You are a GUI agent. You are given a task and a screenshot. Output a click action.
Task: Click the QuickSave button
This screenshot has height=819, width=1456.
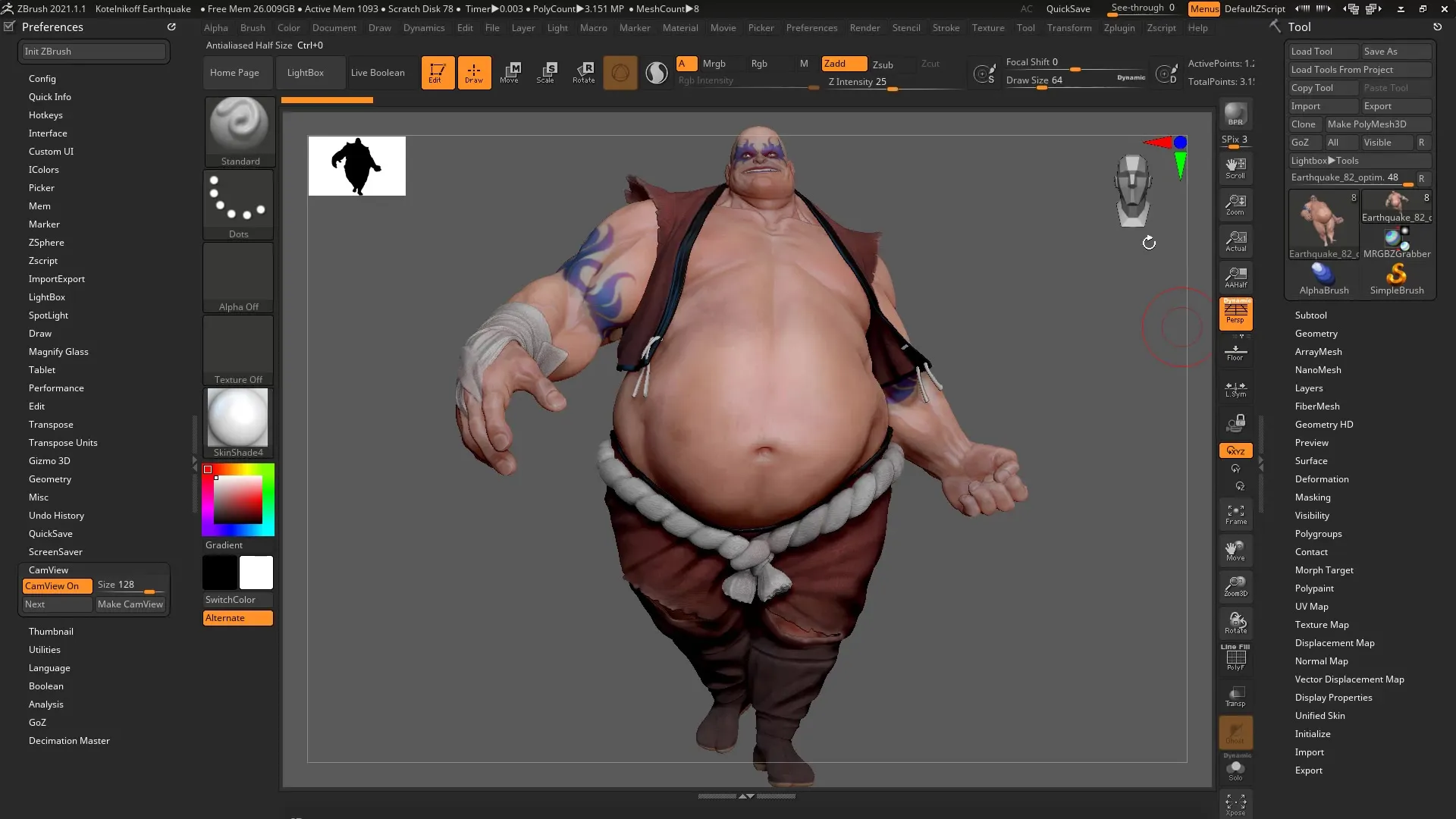pos(1068,9)
